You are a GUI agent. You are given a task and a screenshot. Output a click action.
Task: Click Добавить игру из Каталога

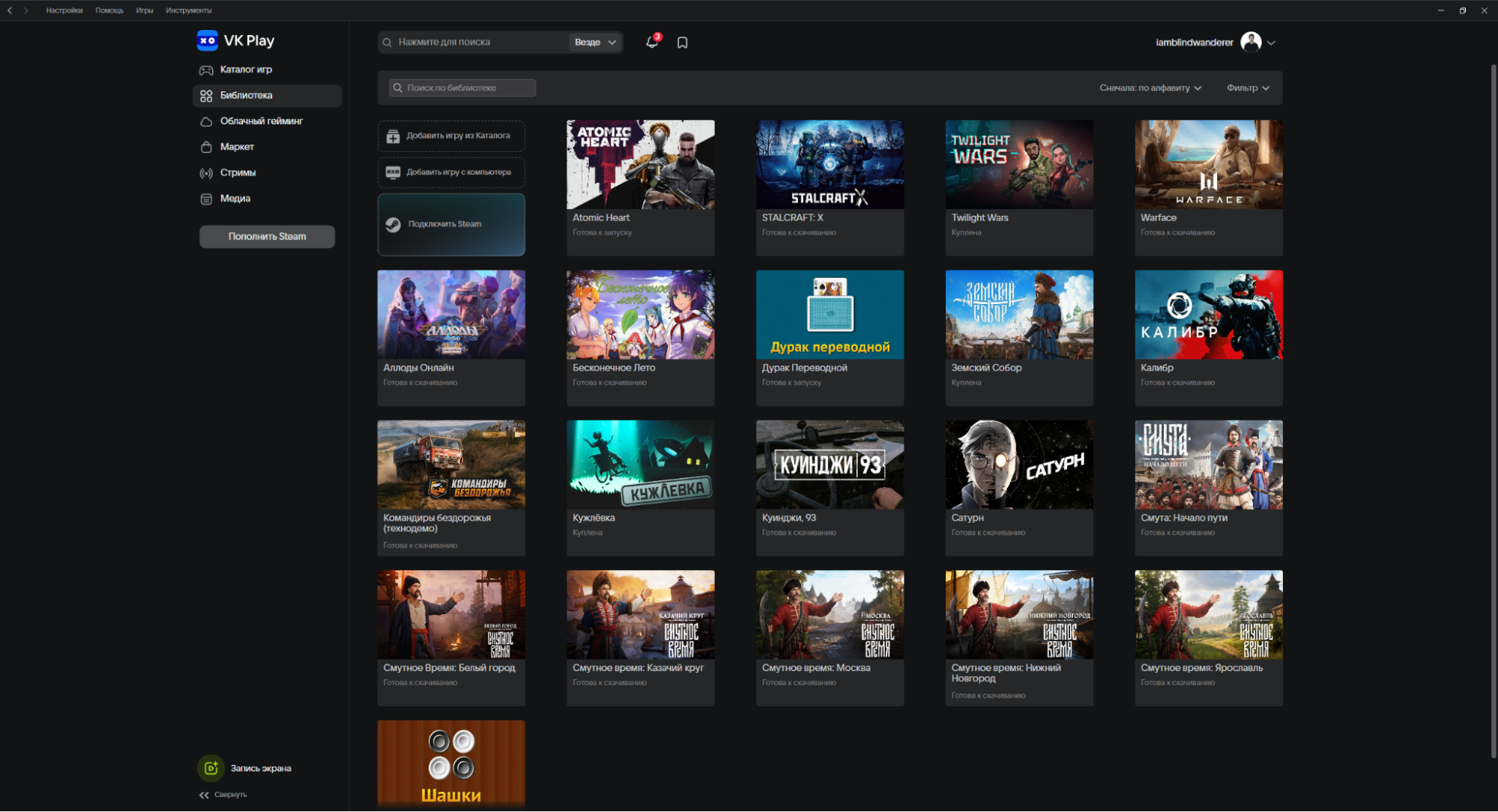click(451, 136)
